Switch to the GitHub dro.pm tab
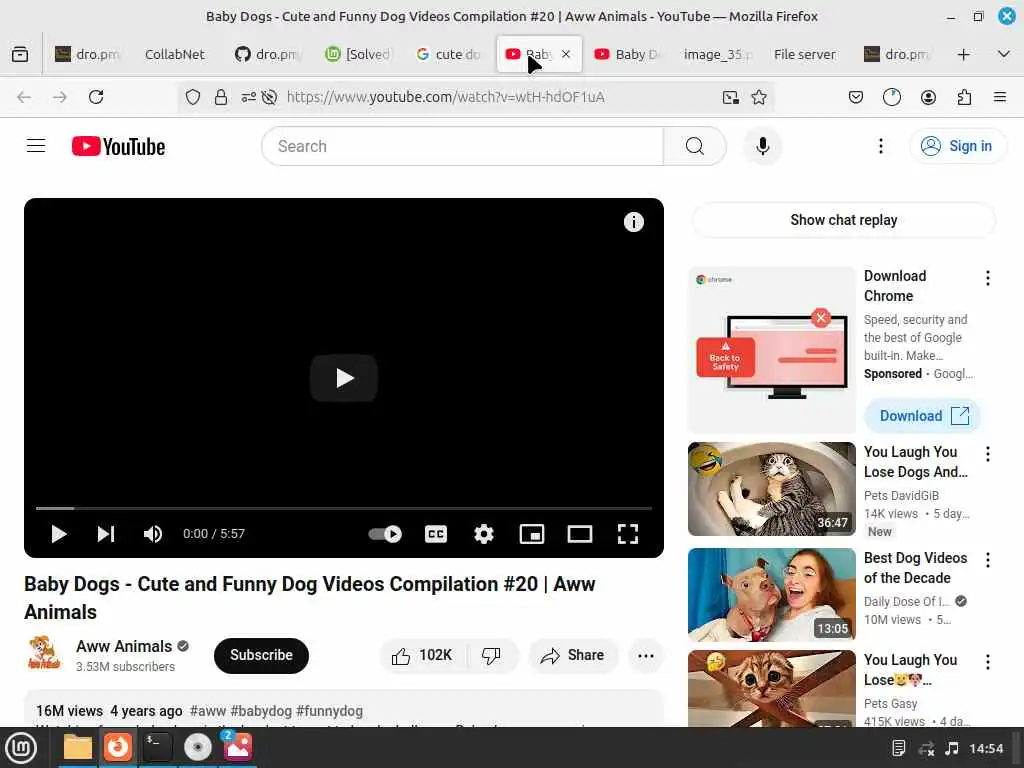This screenshot has height=768, width=1024. pyautogui.click(x=266, y=54)
